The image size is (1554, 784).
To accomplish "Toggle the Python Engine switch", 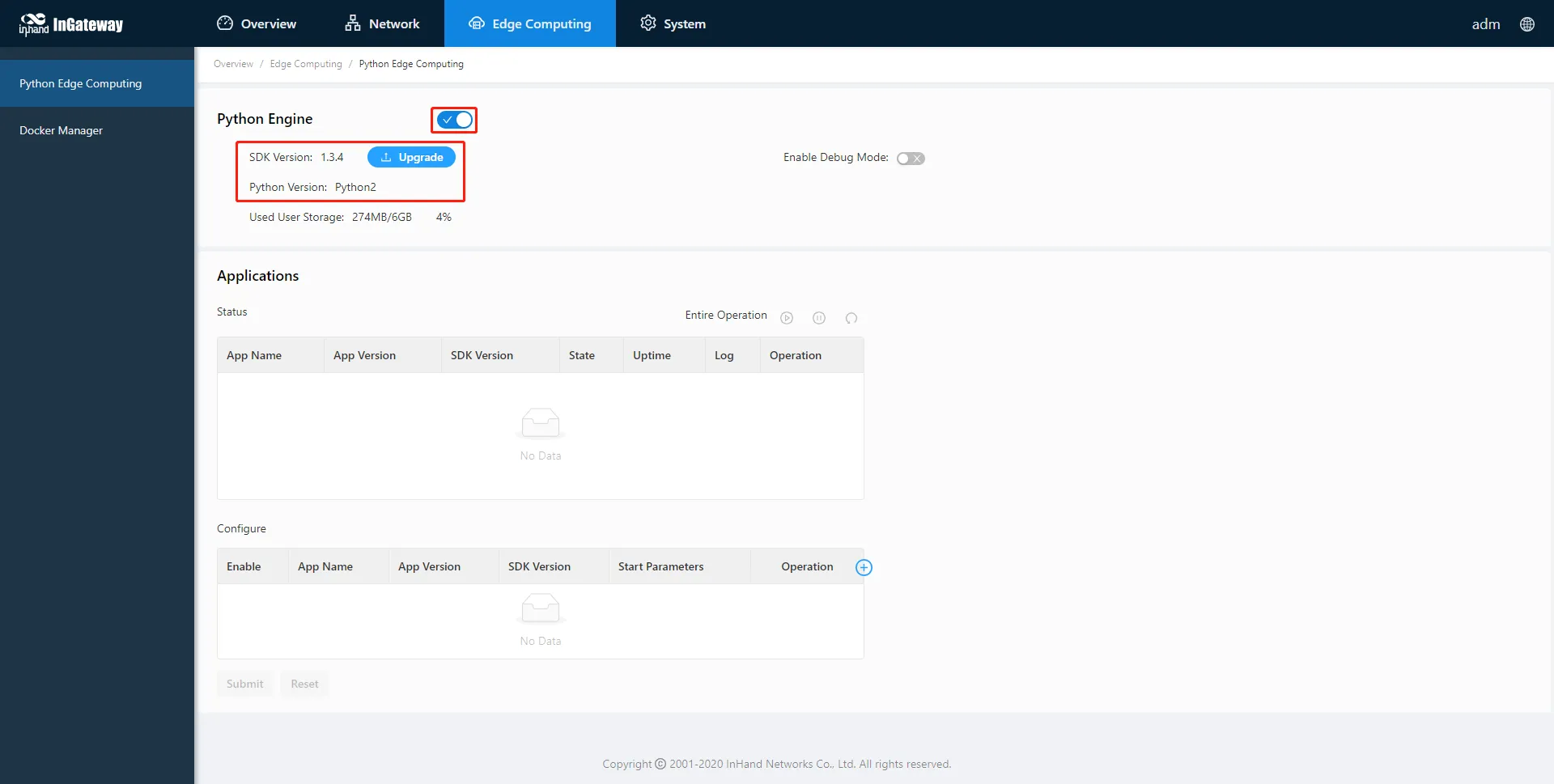I will 454,120.
